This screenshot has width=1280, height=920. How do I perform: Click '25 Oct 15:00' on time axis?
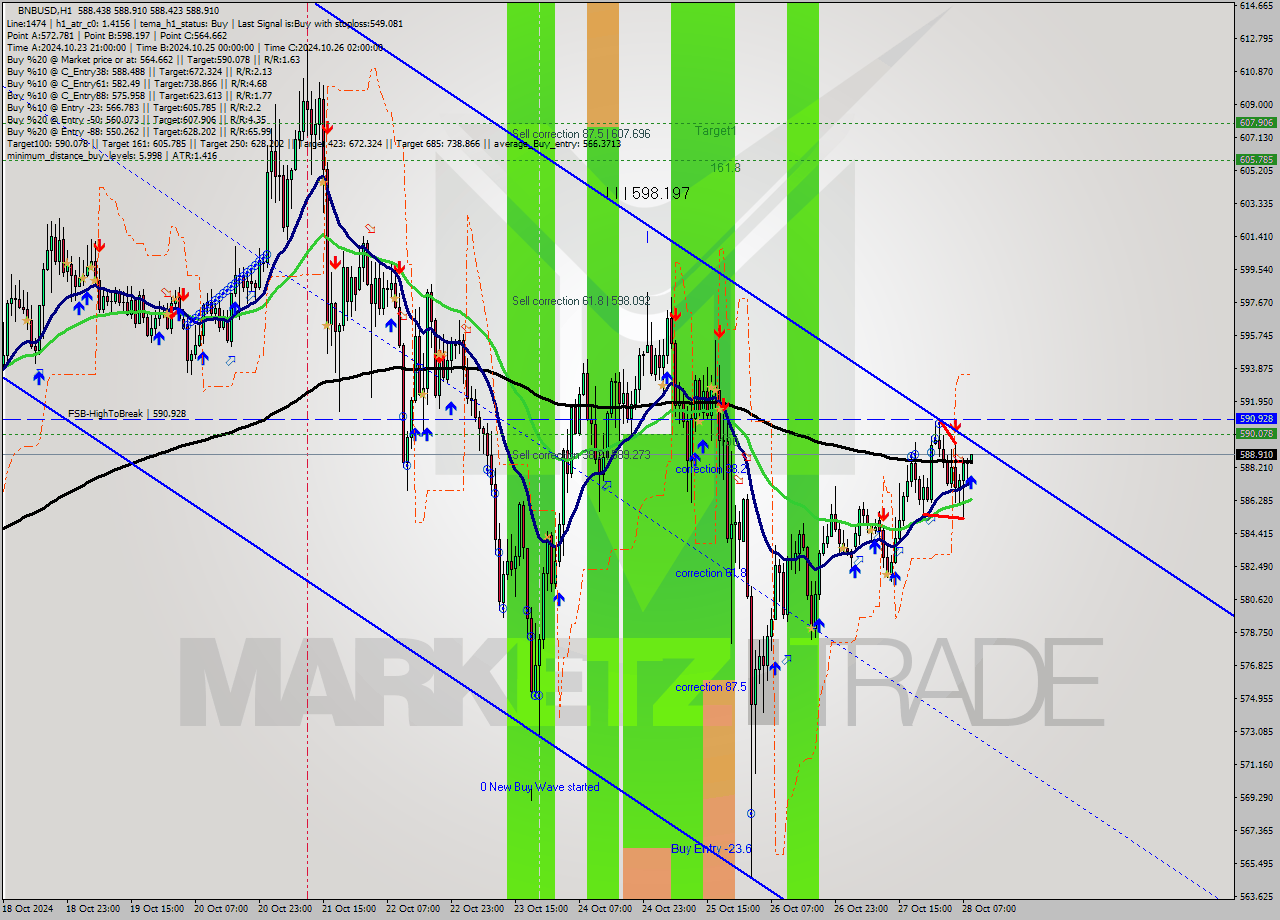pos(732,909)
